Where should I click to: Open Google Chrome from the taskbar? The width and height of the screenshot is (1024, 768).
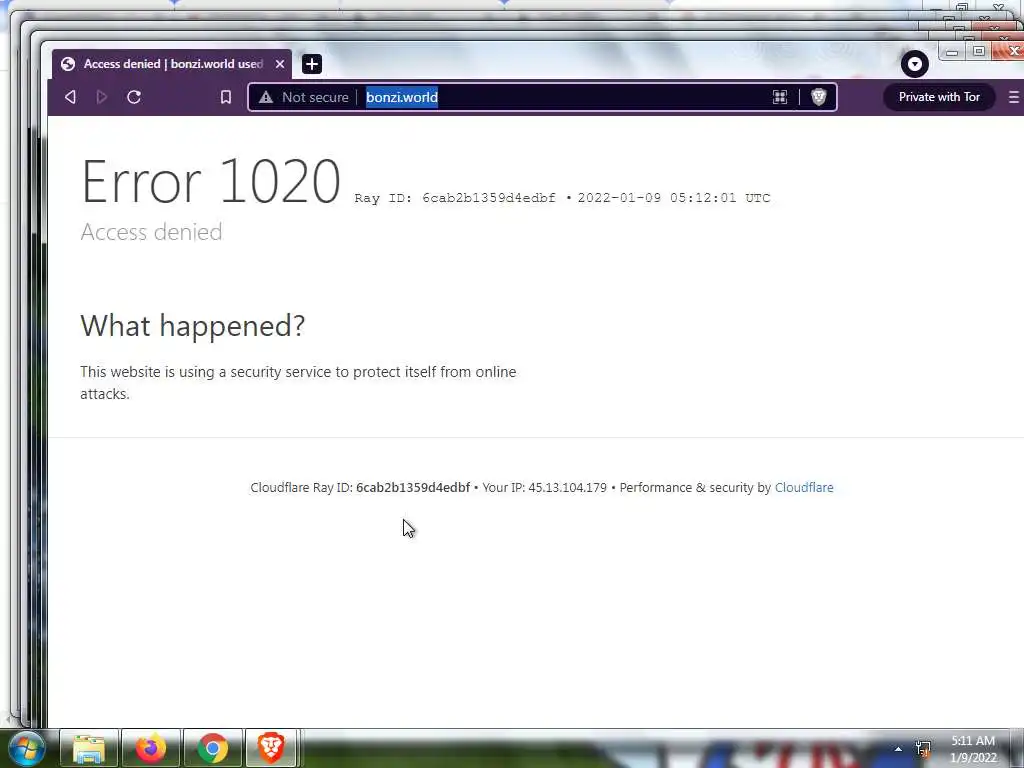coord(212,748)
